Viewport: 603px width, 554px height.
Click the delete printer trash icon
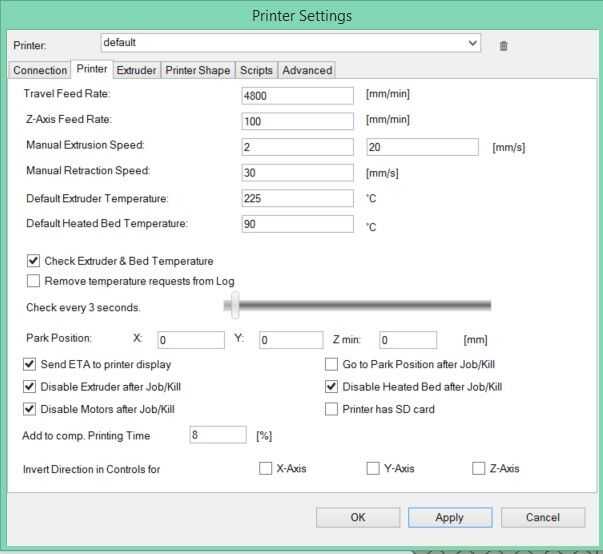[504, 45]
